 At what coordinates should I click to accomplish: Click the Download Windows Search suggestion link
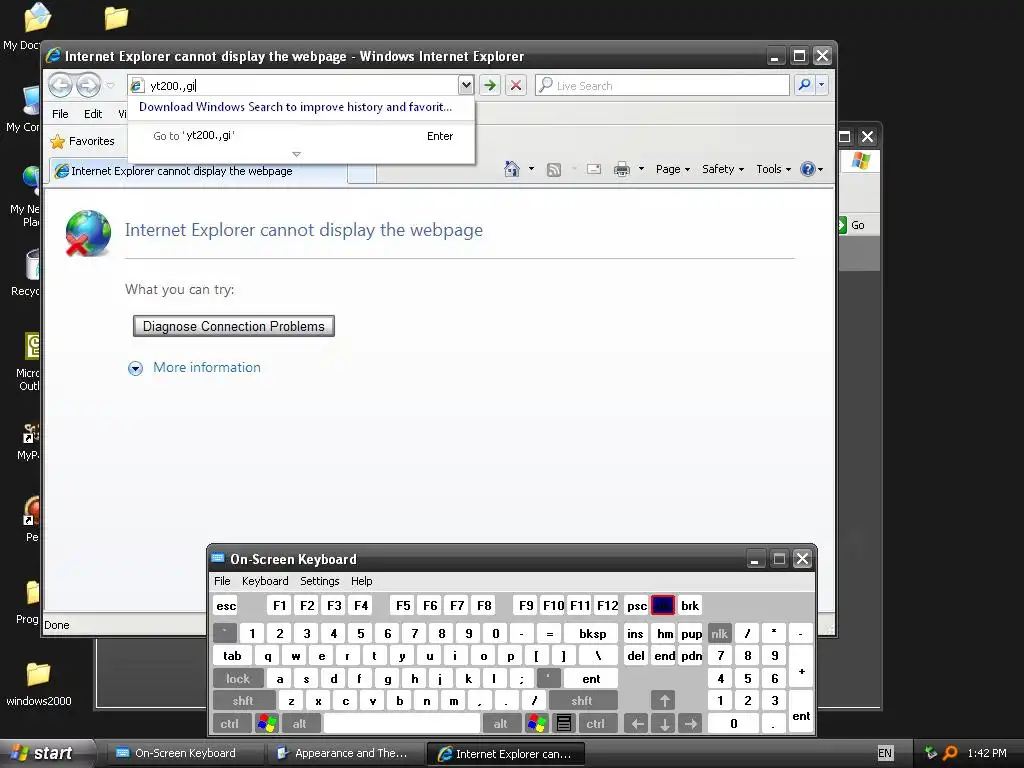(x=295, y=107)
